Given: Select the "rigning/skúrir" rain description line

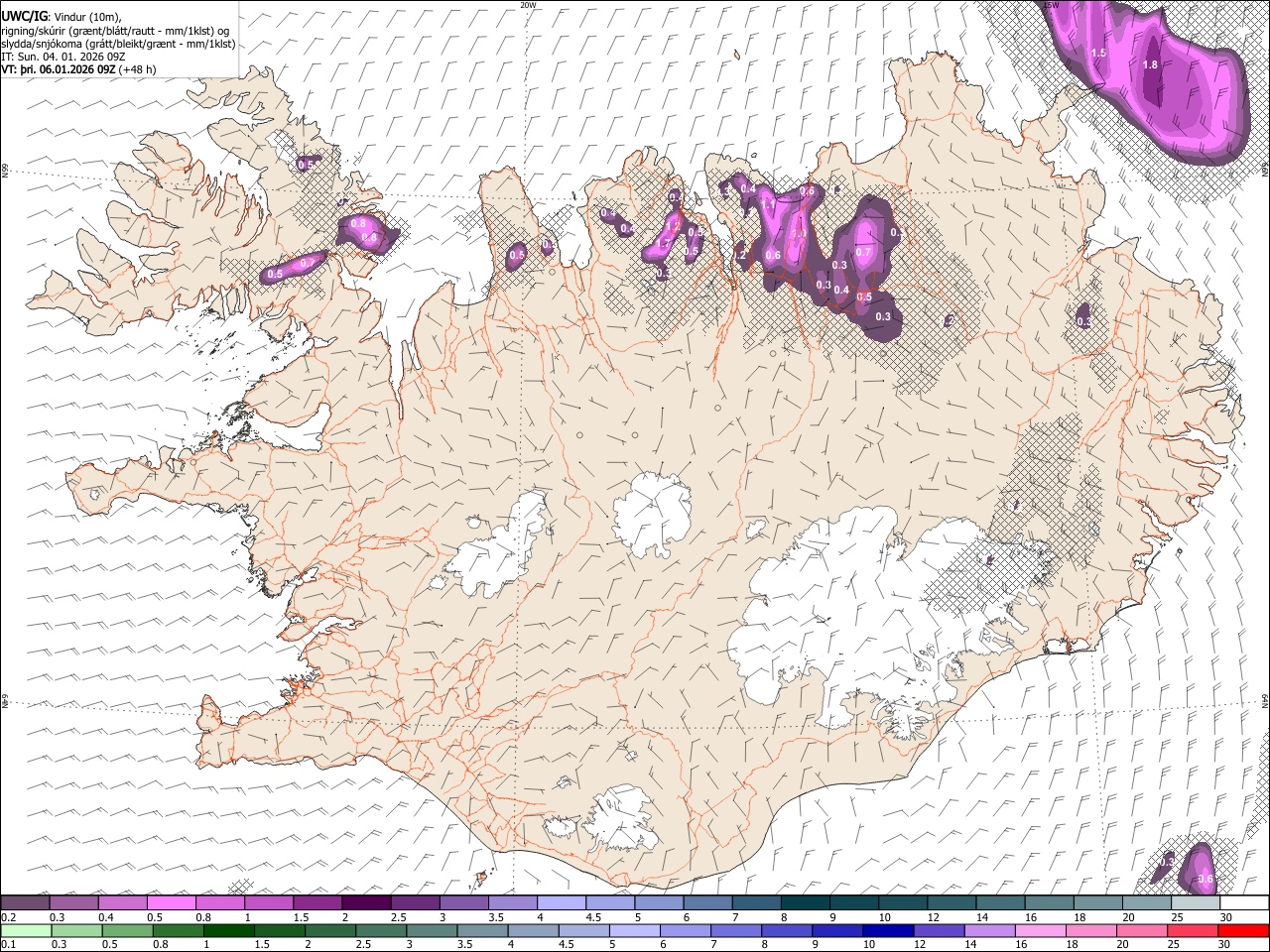Looking at the screenshot, I should [116, 31].
